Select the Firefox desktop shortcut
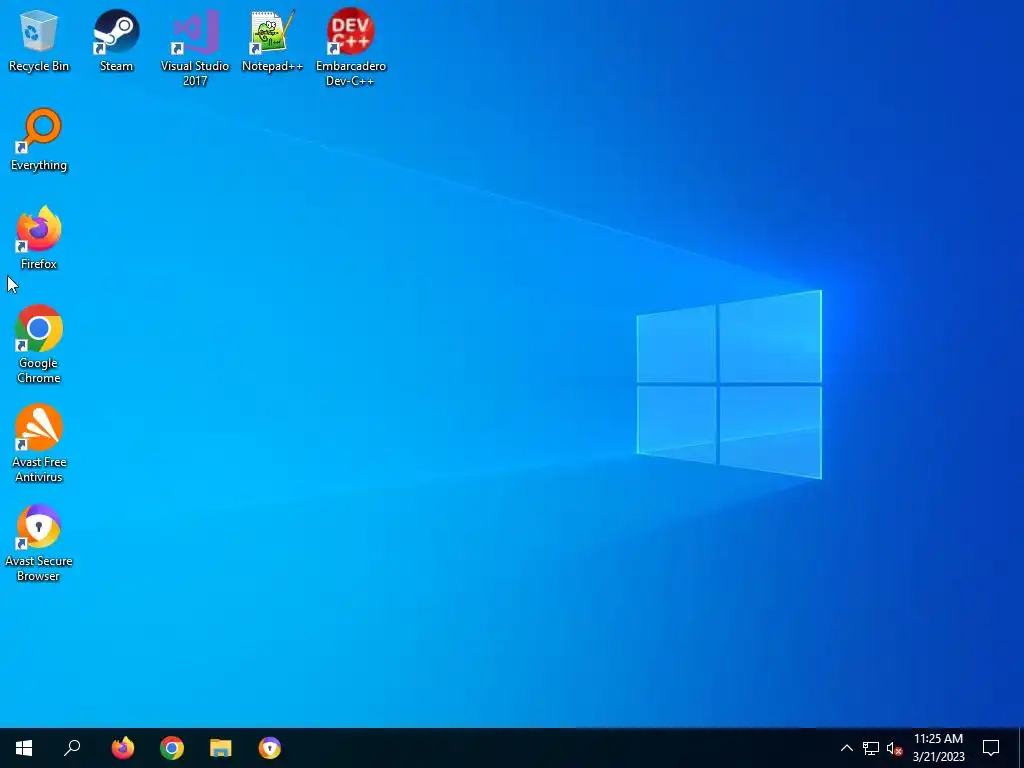Viewport: 1024px width, 768px height. [39, 238]
